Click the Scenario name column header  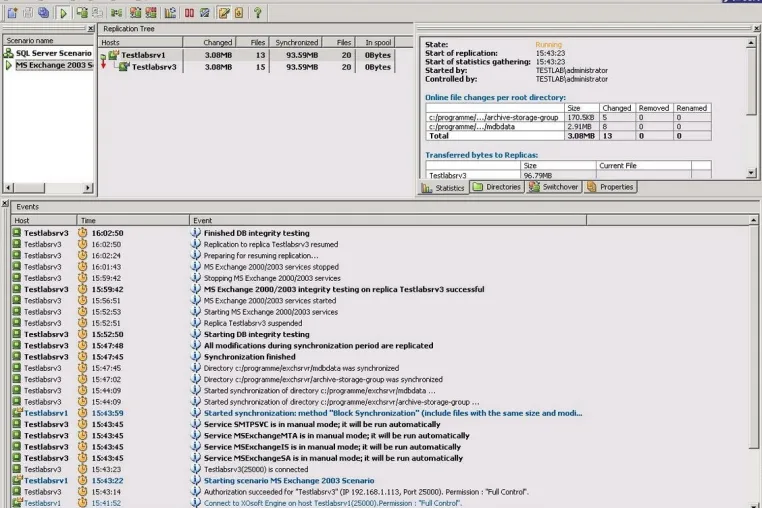click(x=49, y=41)
